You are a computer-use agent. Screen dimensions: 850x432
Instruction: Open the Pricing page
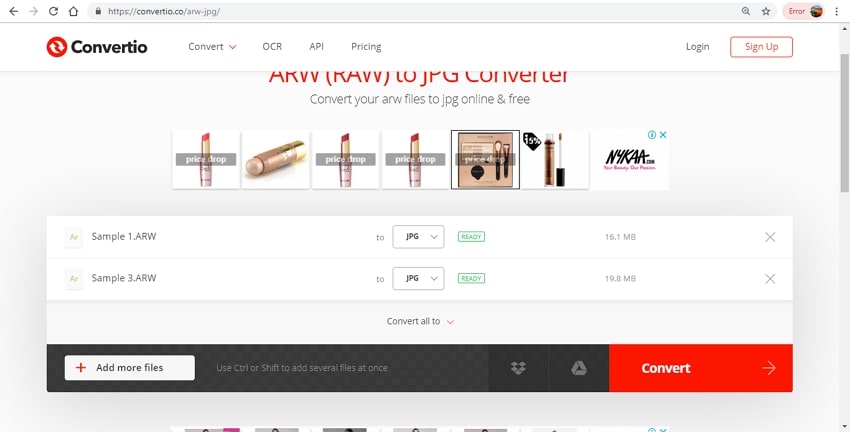click(x=366, y=47)
